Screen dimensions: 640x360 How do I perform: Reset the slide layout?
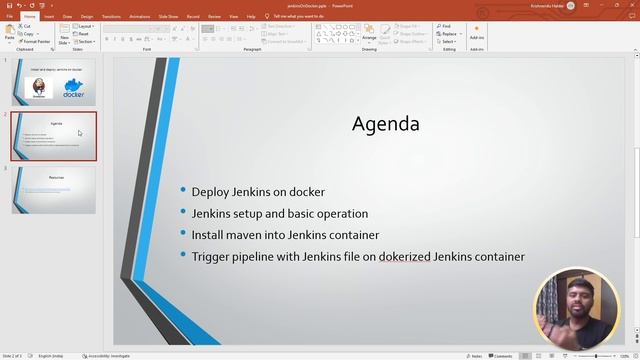[x=81, y=34]
